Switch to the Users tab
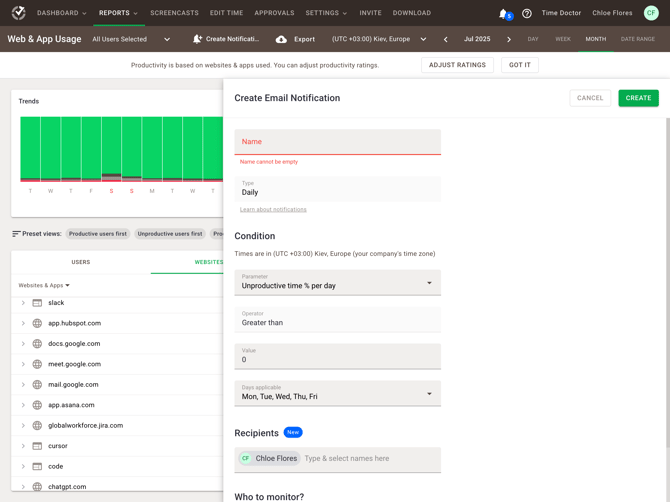 click(81, 262)
